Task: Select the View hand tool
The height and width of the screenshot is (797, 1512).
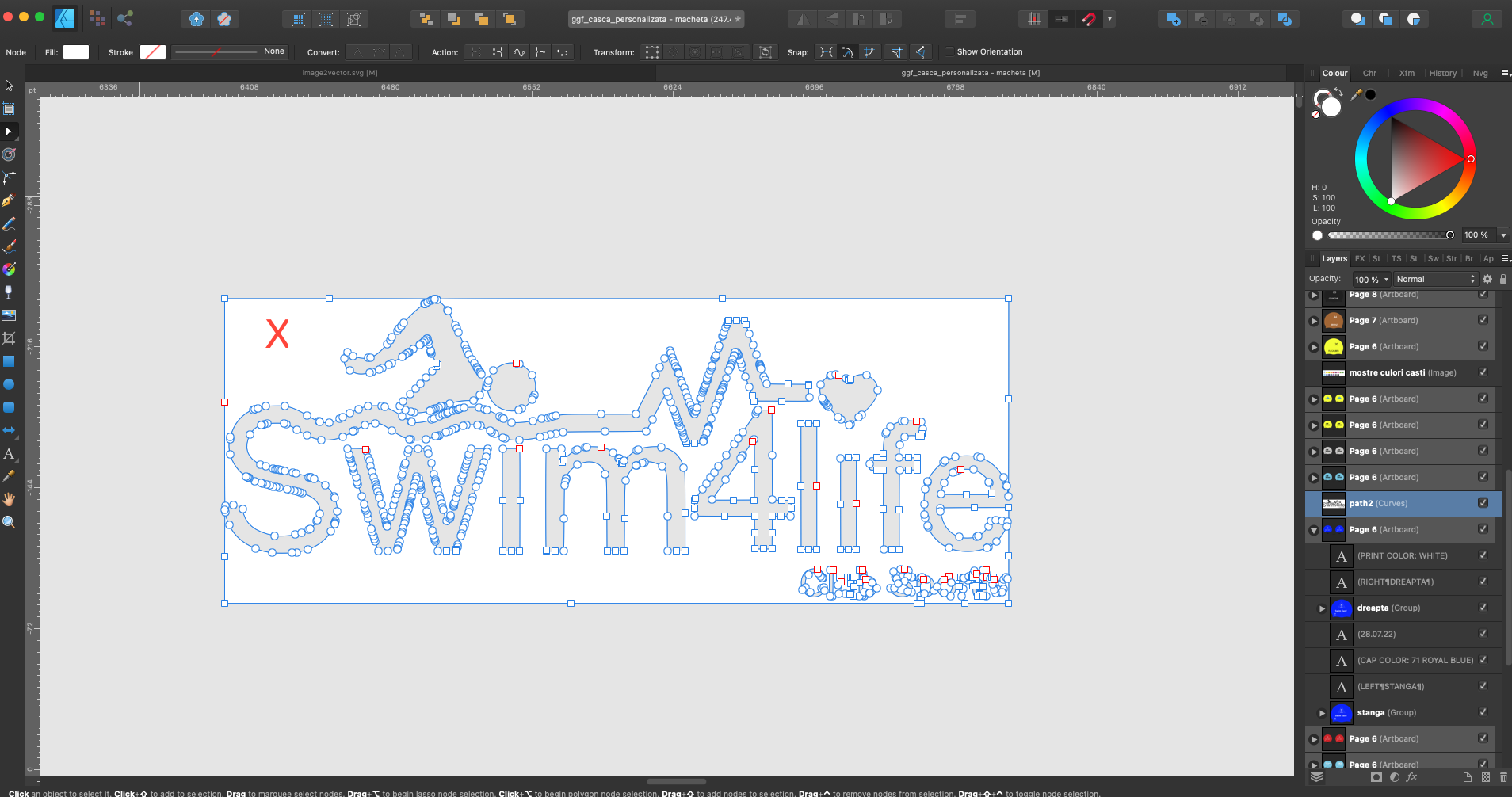Action: pos(10,499)
